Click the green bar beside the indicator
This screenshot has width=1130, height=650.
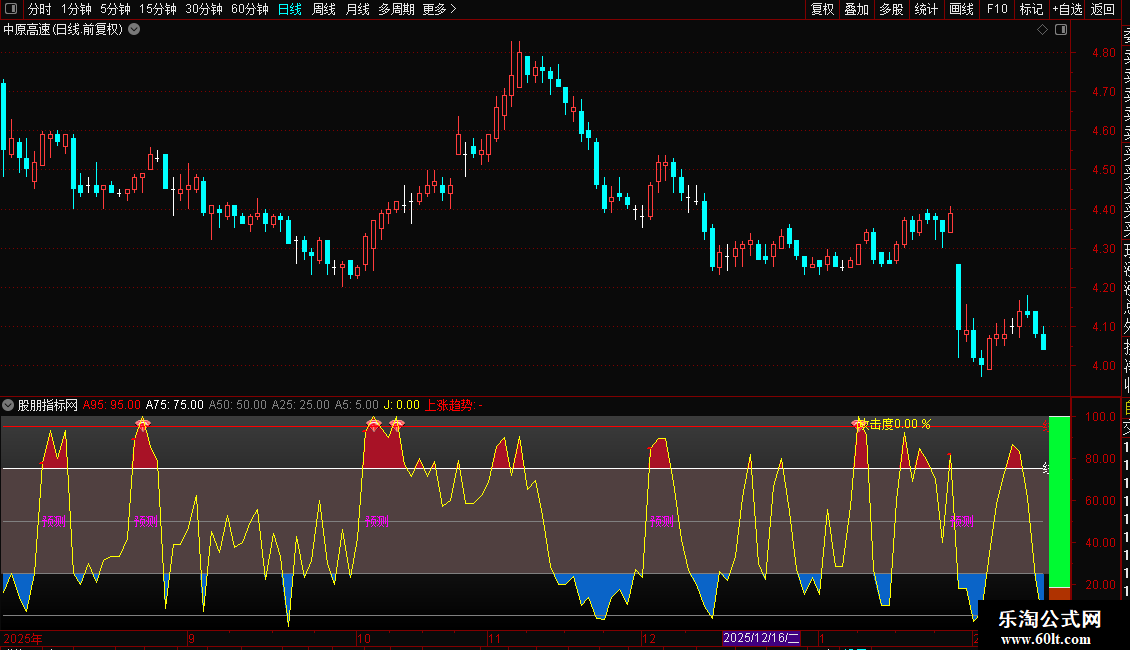coord(1059,500)
